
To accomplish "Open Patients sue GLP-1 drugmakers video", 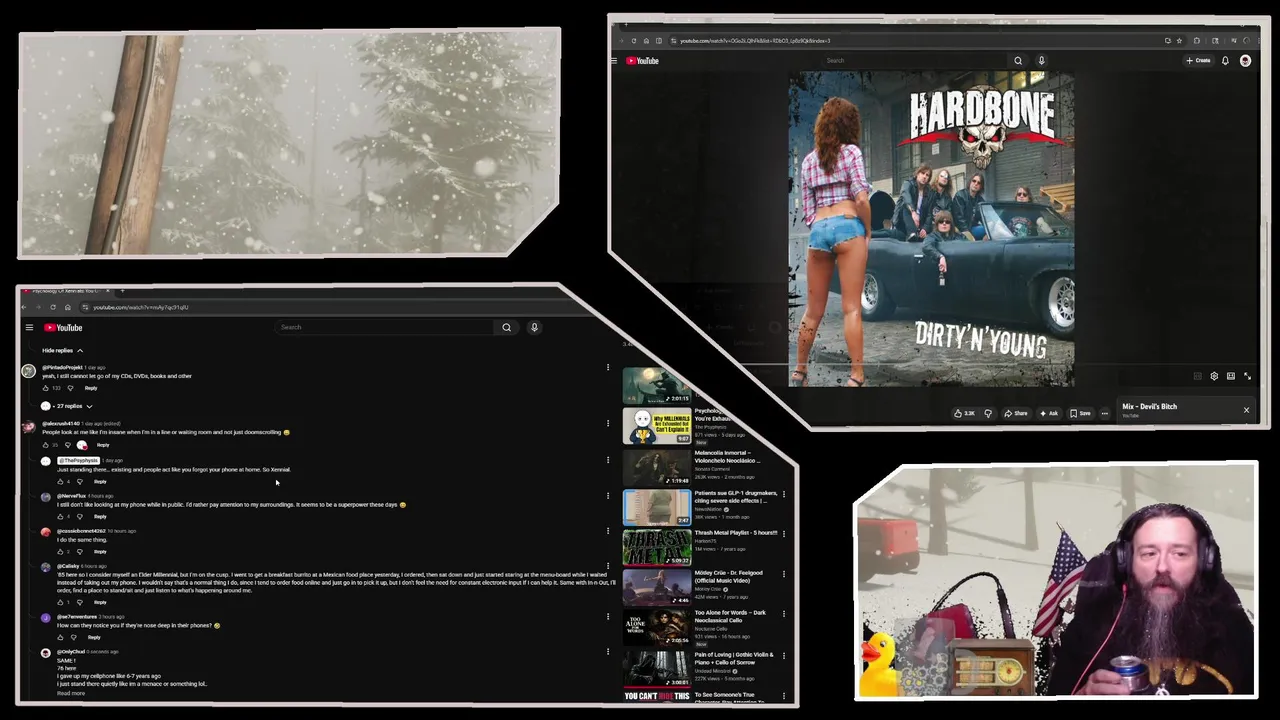I will (x=656, y=507).
